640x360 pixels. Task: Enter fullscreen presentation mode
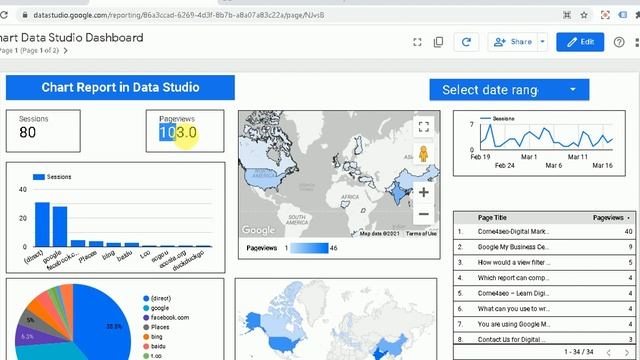pos(417,42)
